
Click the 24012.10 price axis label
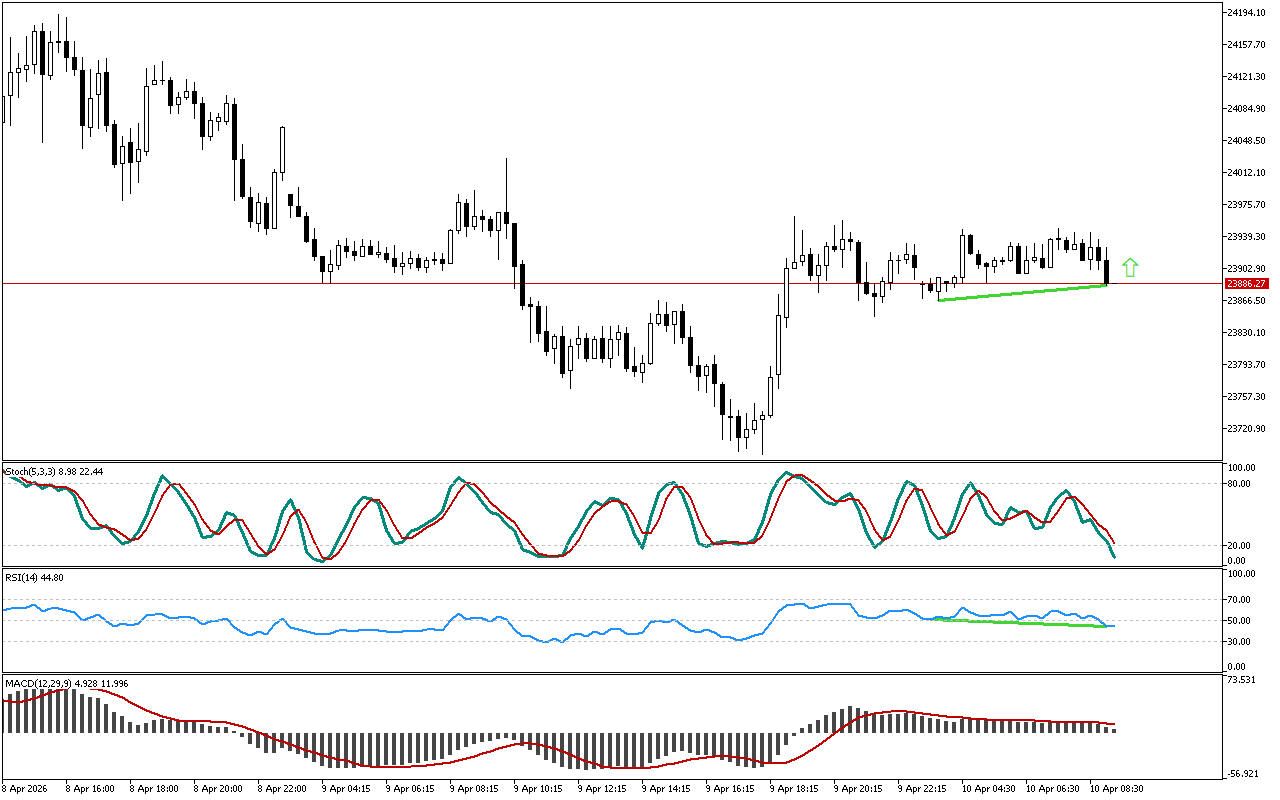click(1246, 172)
